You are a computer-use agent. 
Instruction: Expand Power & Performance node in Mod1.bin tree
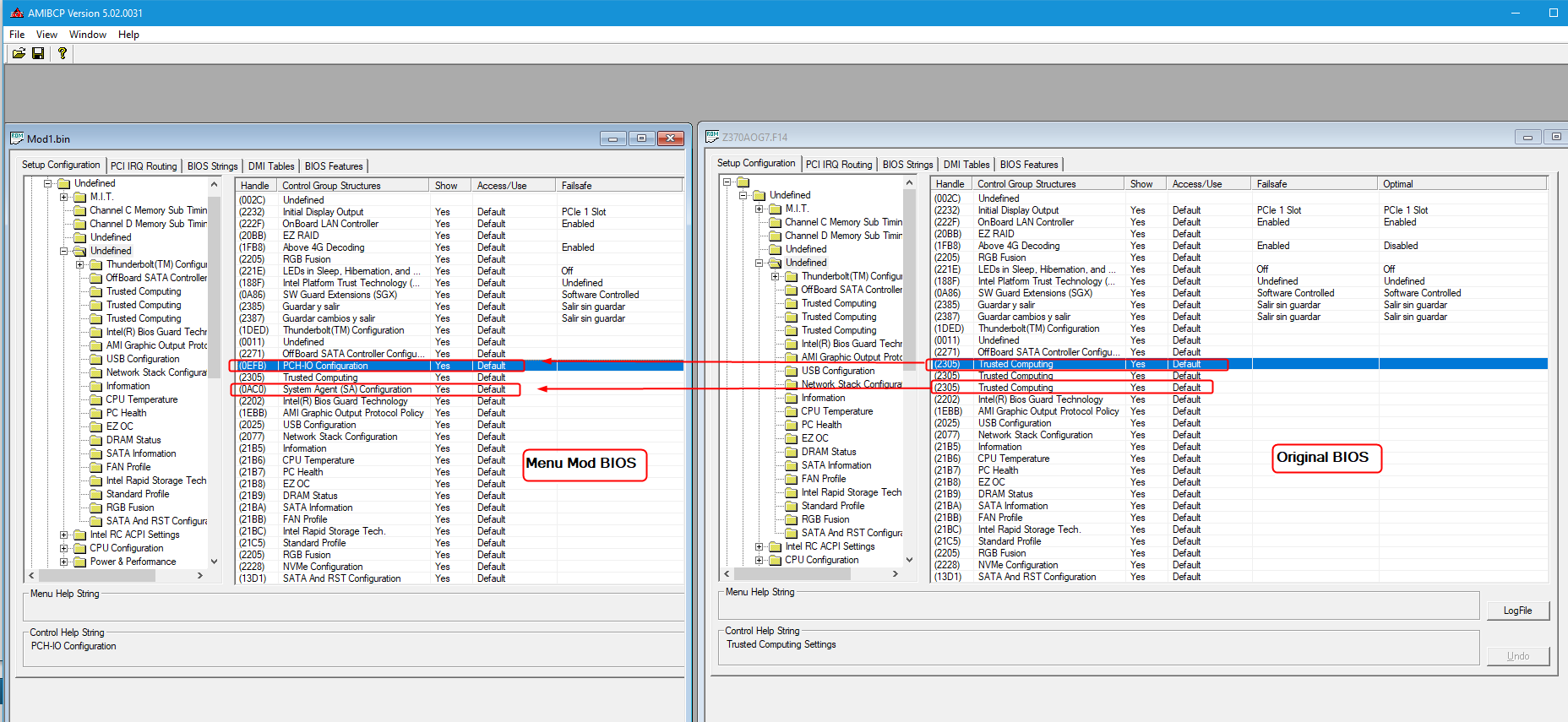pyautogui.click(x=64, y=562)
